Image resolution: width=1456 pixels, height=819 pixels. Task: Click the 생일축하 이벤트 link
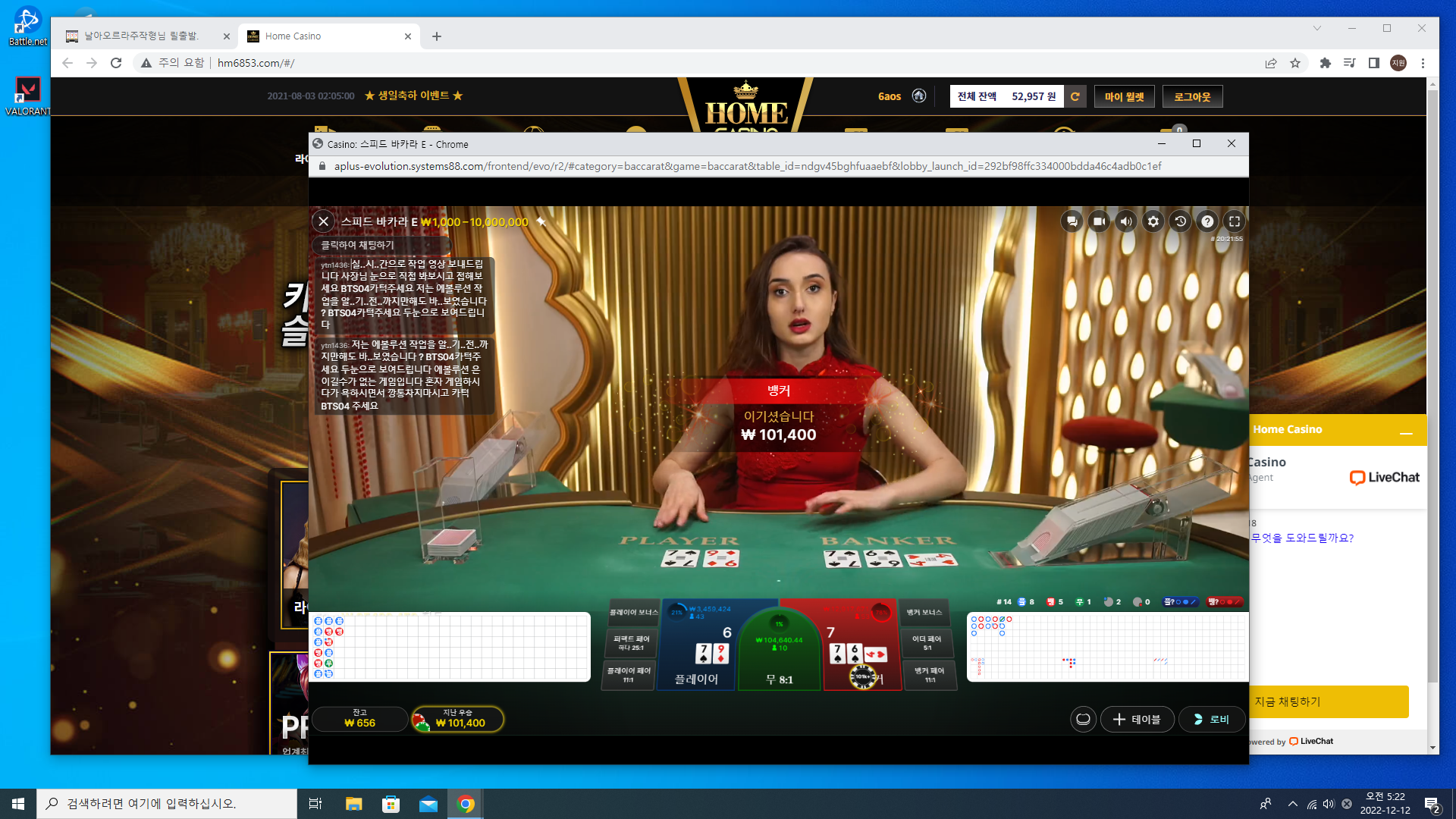tap(413, 96)
